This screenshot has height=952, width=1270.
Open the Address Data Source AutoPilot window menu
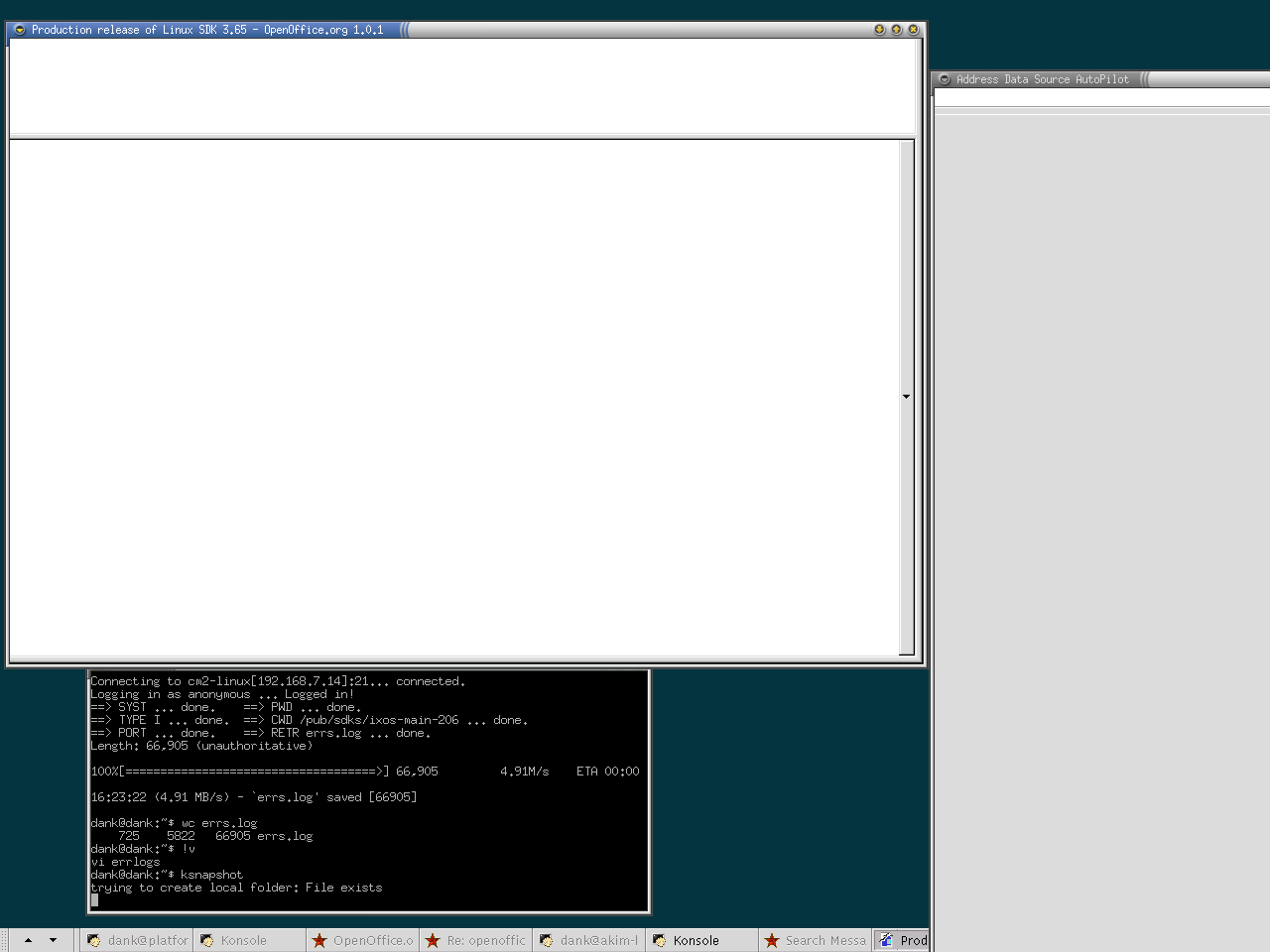pyautogui.click(x=945, y=79)
